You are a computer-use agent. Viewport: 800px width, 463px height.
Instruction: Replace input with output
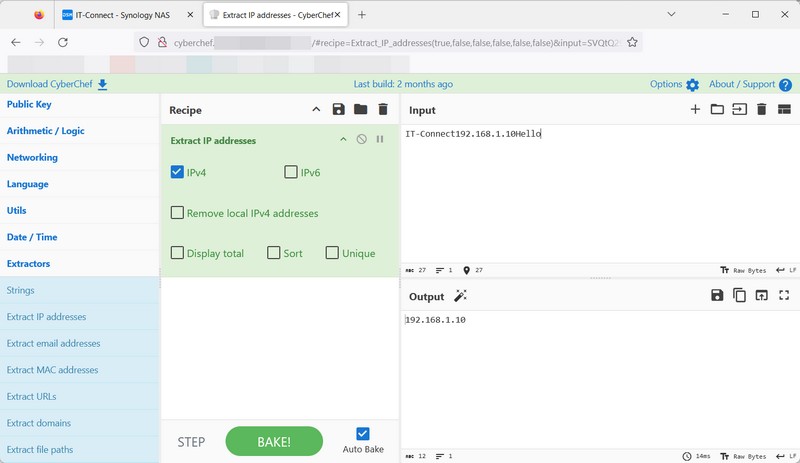point(761,295)
